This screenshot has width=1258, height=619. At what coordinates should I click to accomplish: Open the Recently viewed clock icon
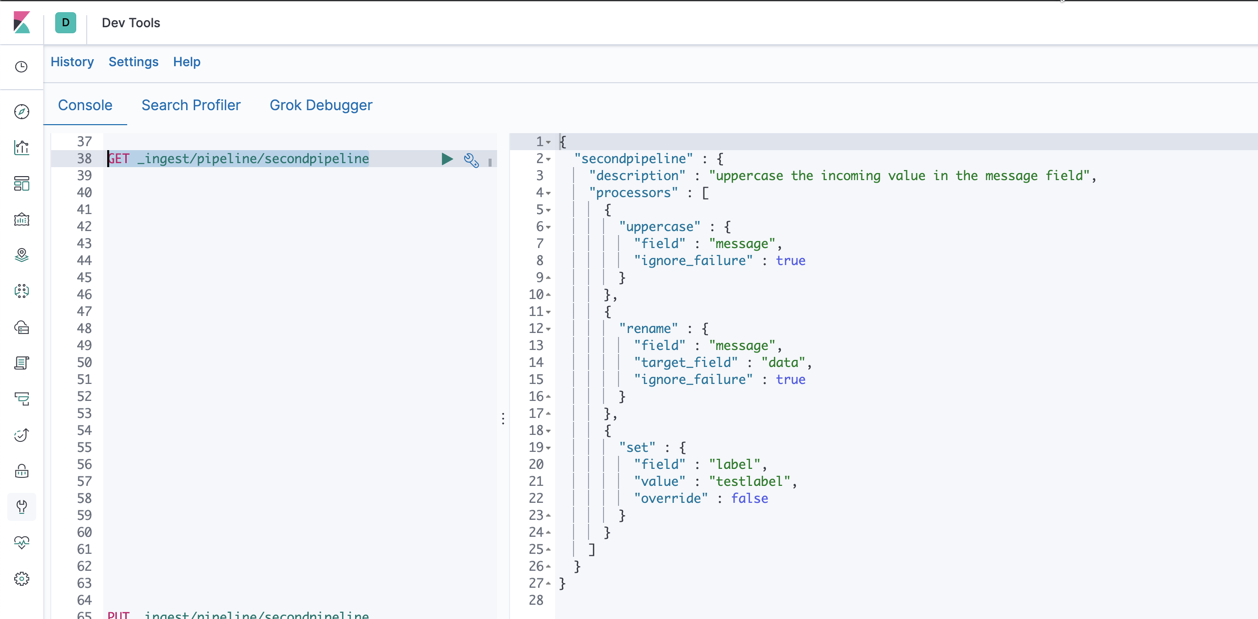tap(21, 67)
